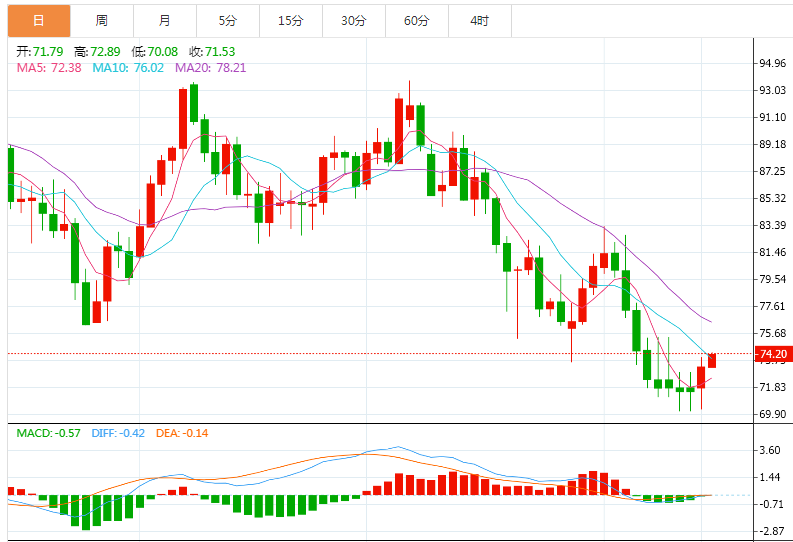Click the DIFF: -0.42 label

[118, 433]
